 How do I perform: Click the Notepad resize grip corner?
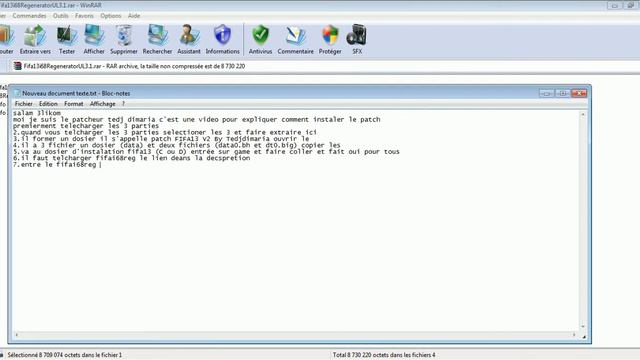(x=584, y=336)
